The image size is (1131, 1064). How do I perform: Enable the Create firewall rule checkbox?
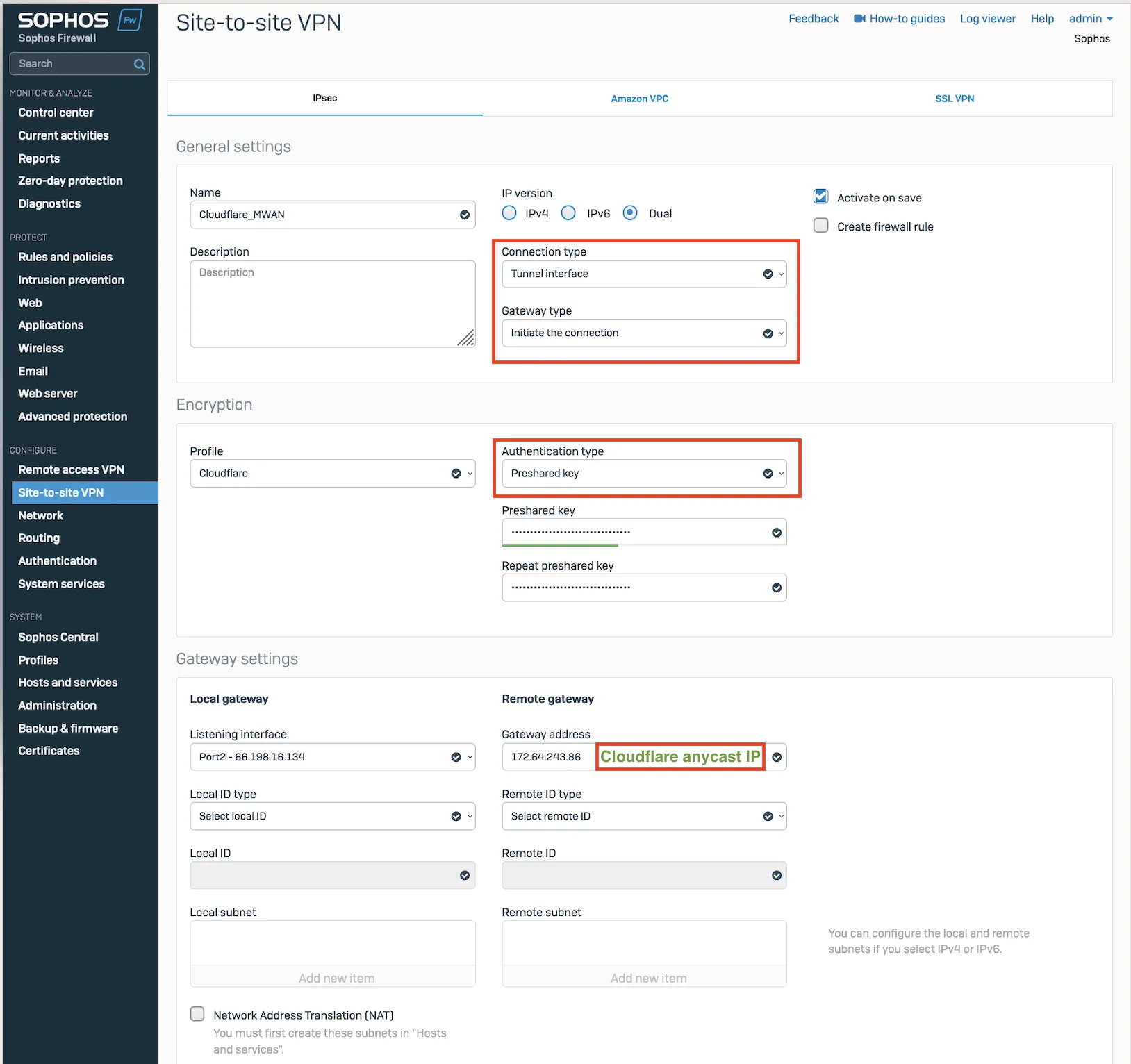tap(820, 226)
